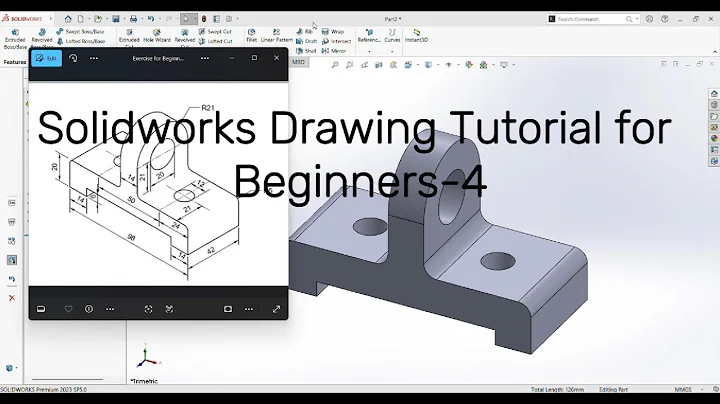Expand the Reference Geometry dropdown arrow

(x=369, y=52)
